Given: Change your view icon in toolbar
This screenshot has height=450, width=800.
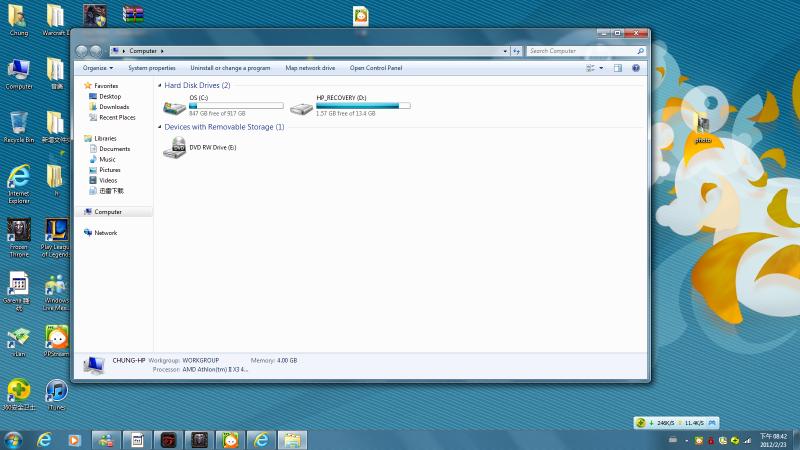Looking at the screenshot, I should pyautogui.click(x=590, y=68).
